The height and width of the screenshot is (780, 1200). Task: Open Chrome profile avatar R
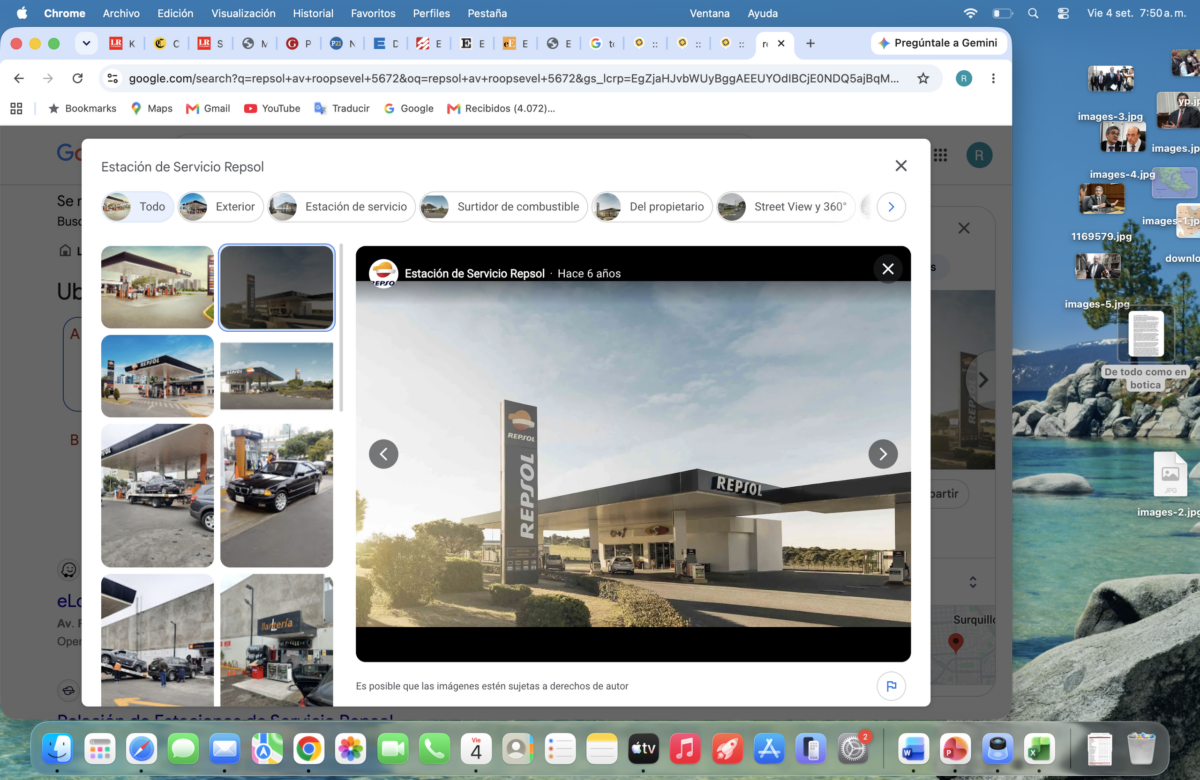coord(963,78)
